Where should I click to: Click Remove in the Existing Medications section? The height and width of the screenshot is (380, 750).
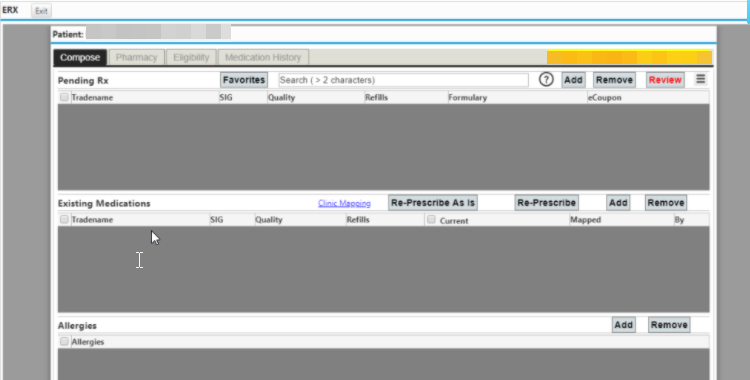pos(665,202)
